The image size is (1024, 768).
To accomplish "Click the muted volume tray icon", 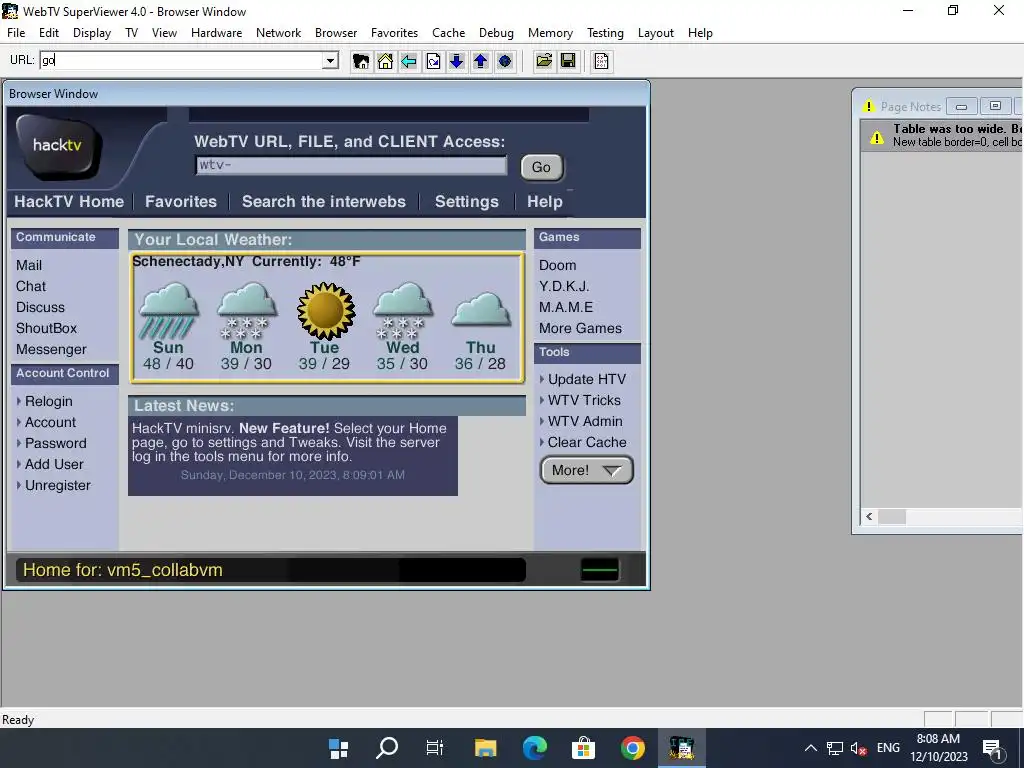I will [x=858, y=748].
